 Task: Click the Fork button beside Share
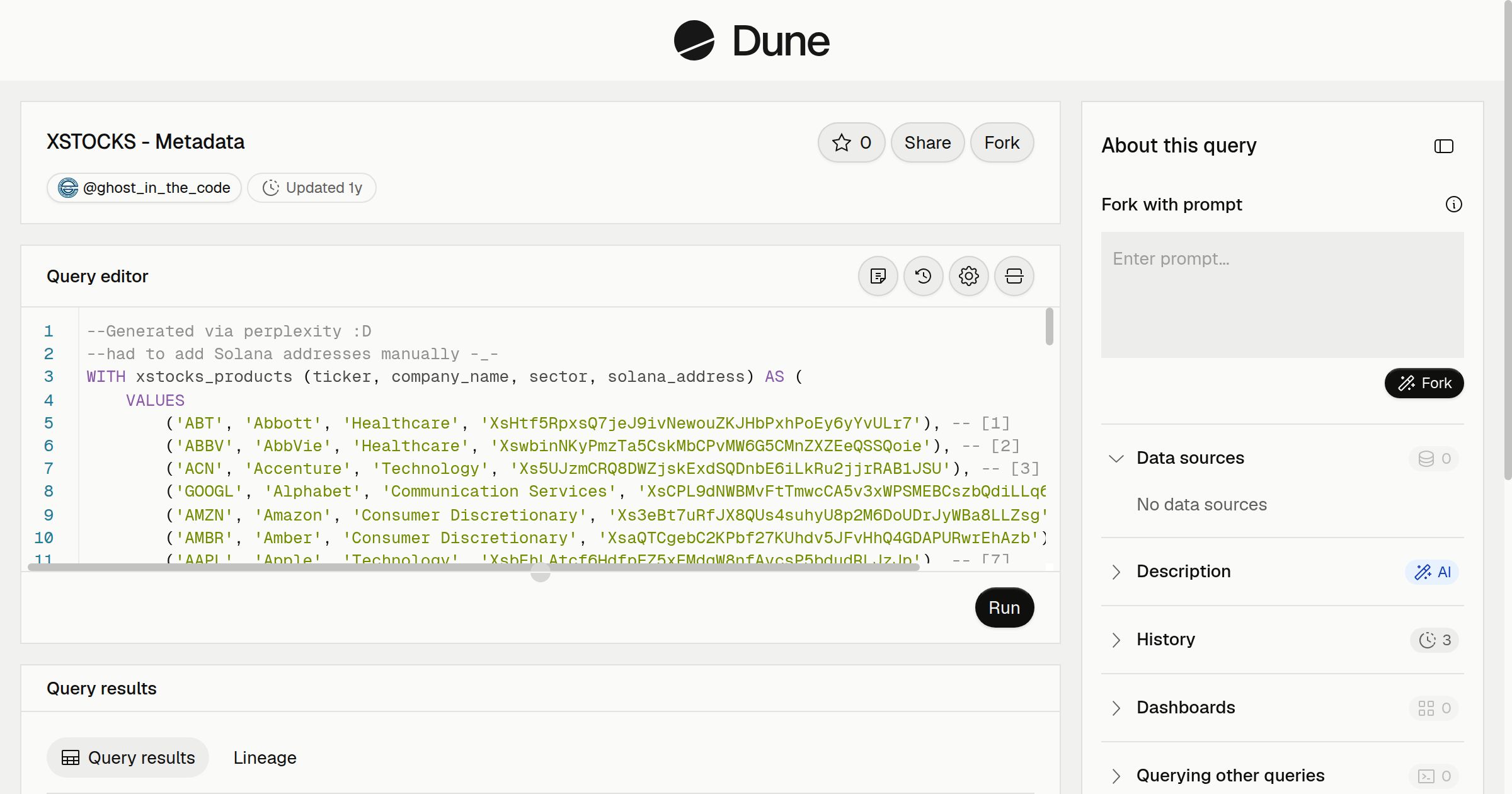1002,142
